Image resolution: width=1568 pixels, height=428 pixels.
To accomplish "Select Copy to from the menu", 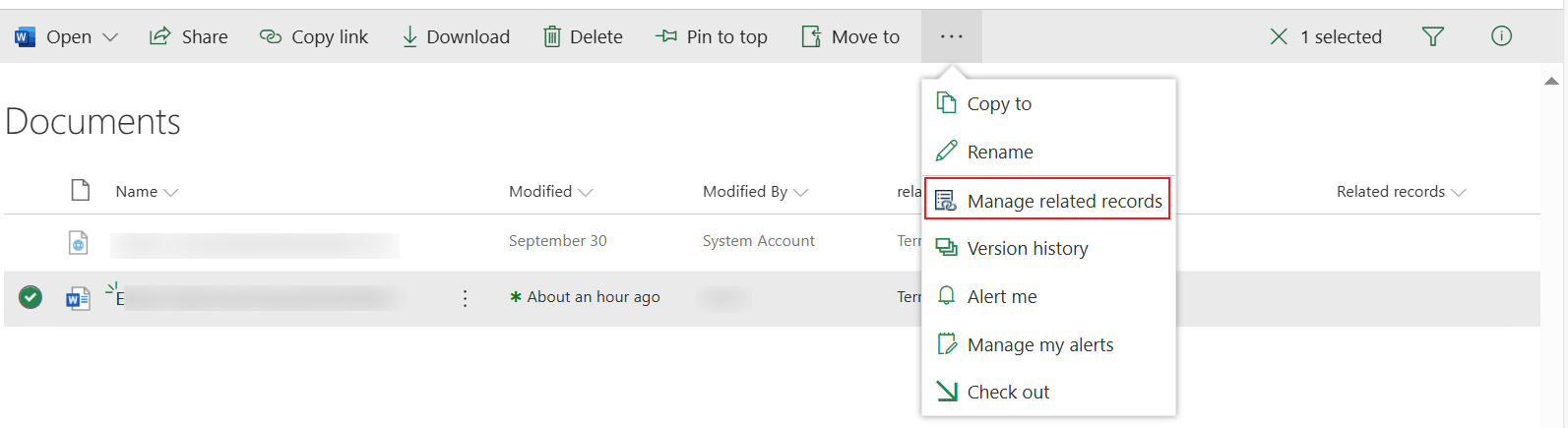I will [1048, 103].
